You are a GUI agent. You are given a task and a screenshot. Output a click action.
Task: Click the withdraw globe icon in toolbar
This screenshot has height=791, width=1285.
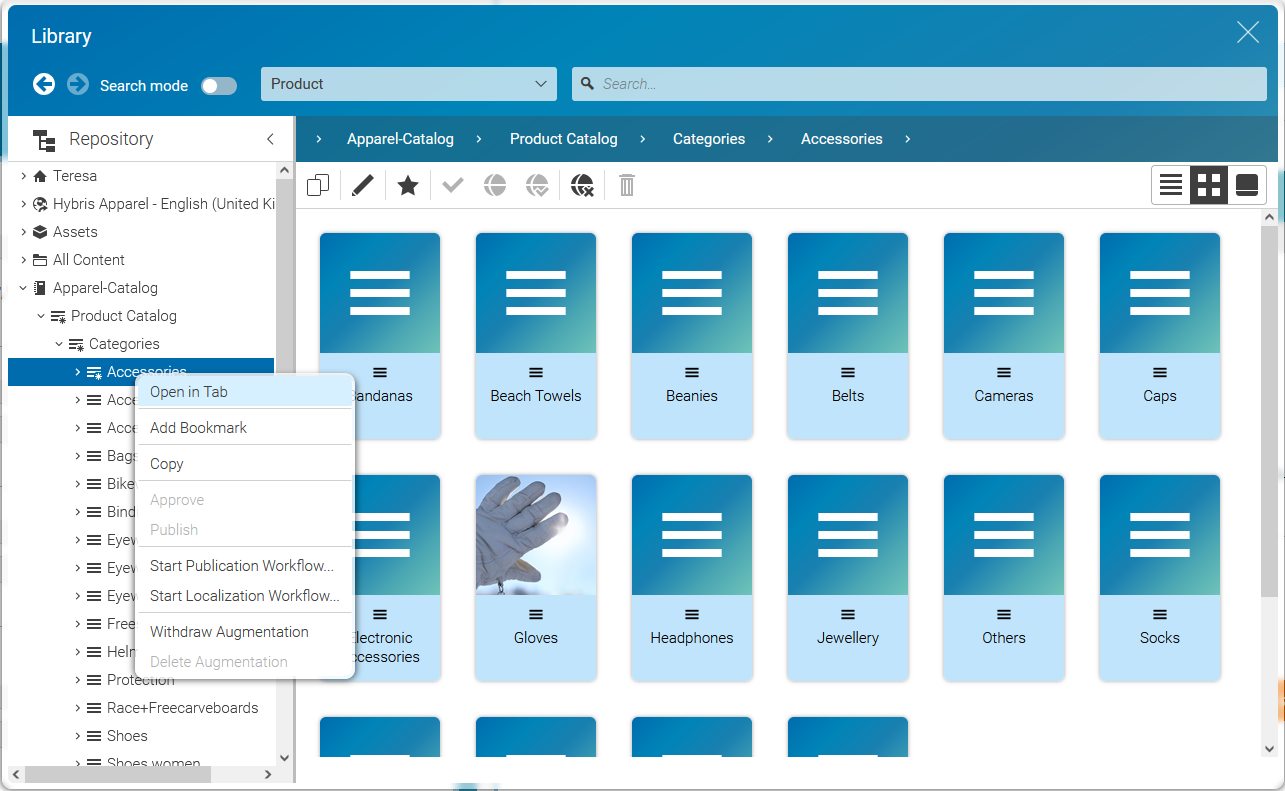(582, 185)
